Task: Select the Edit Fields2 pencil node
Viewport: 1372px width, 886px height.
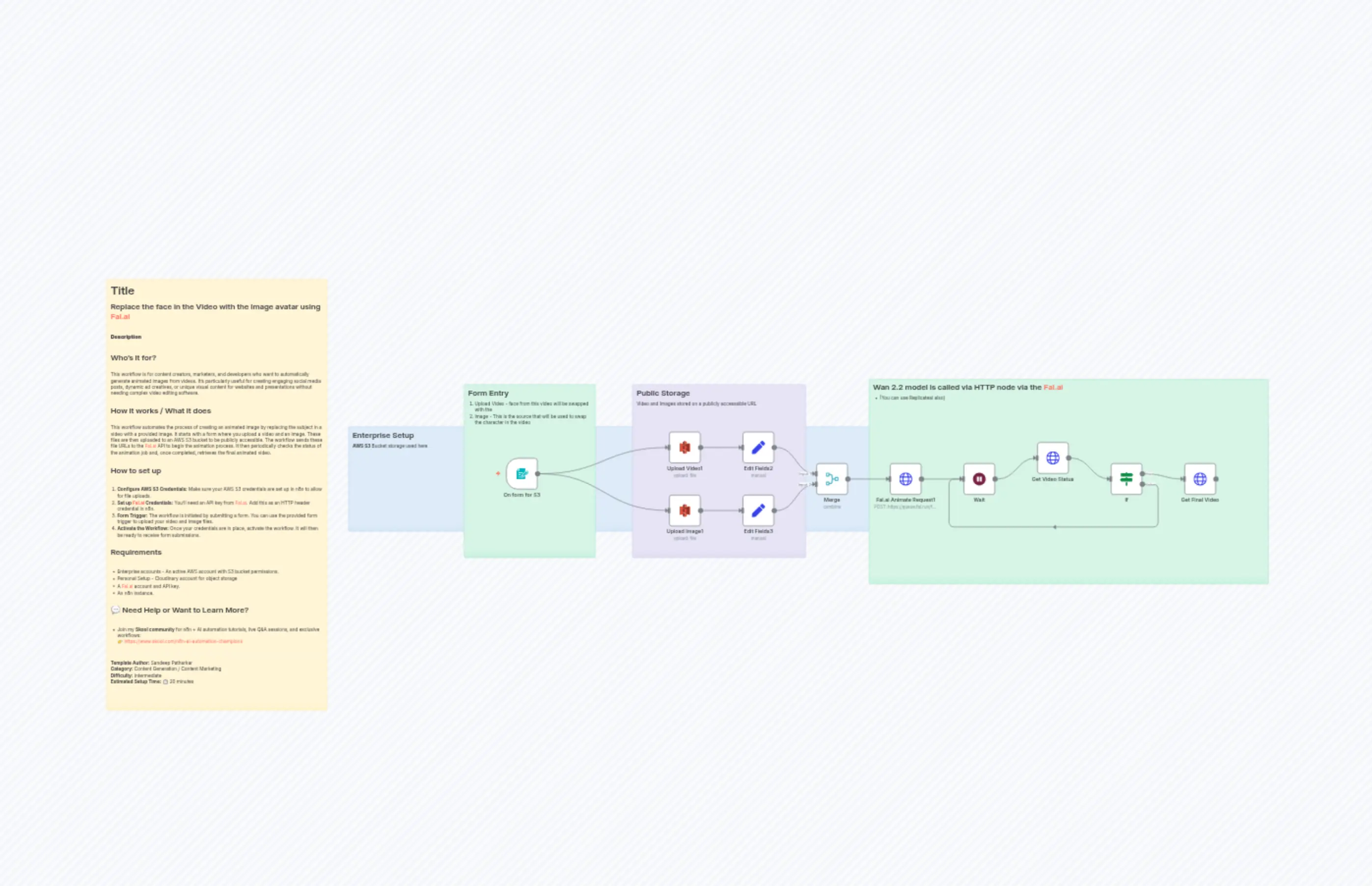Action: point(758,448)
